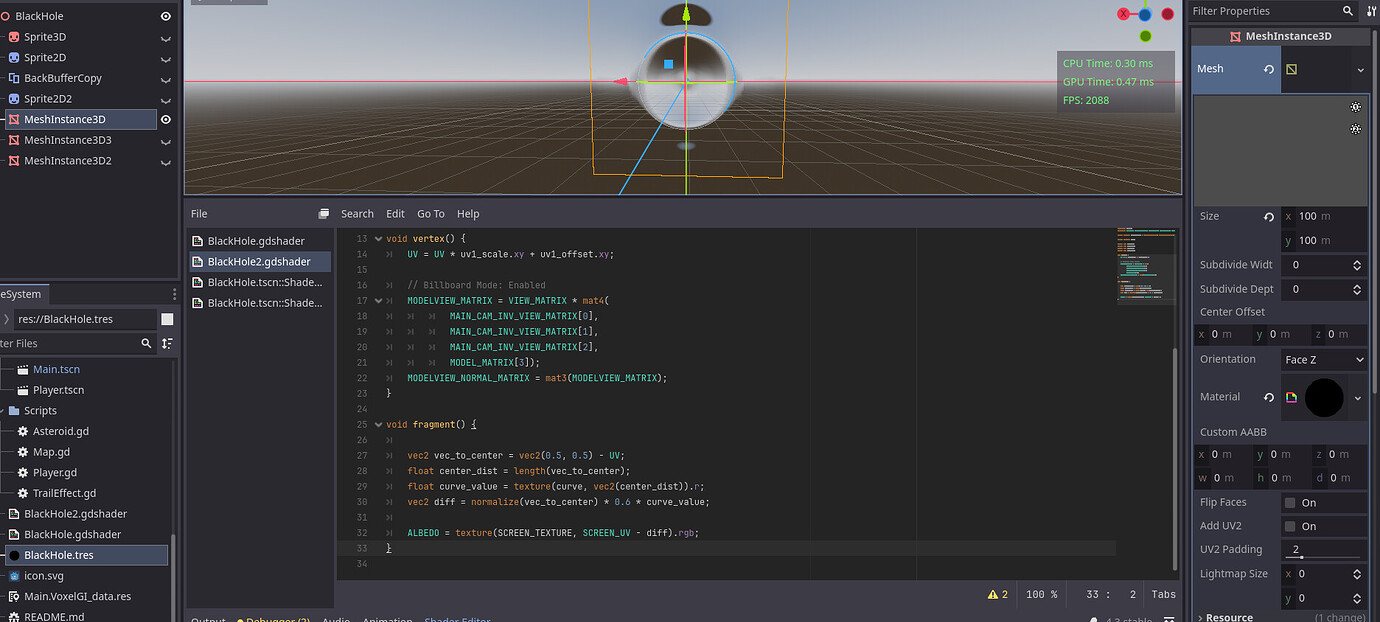This screenshot has height=622, width=1380.
Task: Click the black Material sphere color swatch
Action: coord(1325,397)
